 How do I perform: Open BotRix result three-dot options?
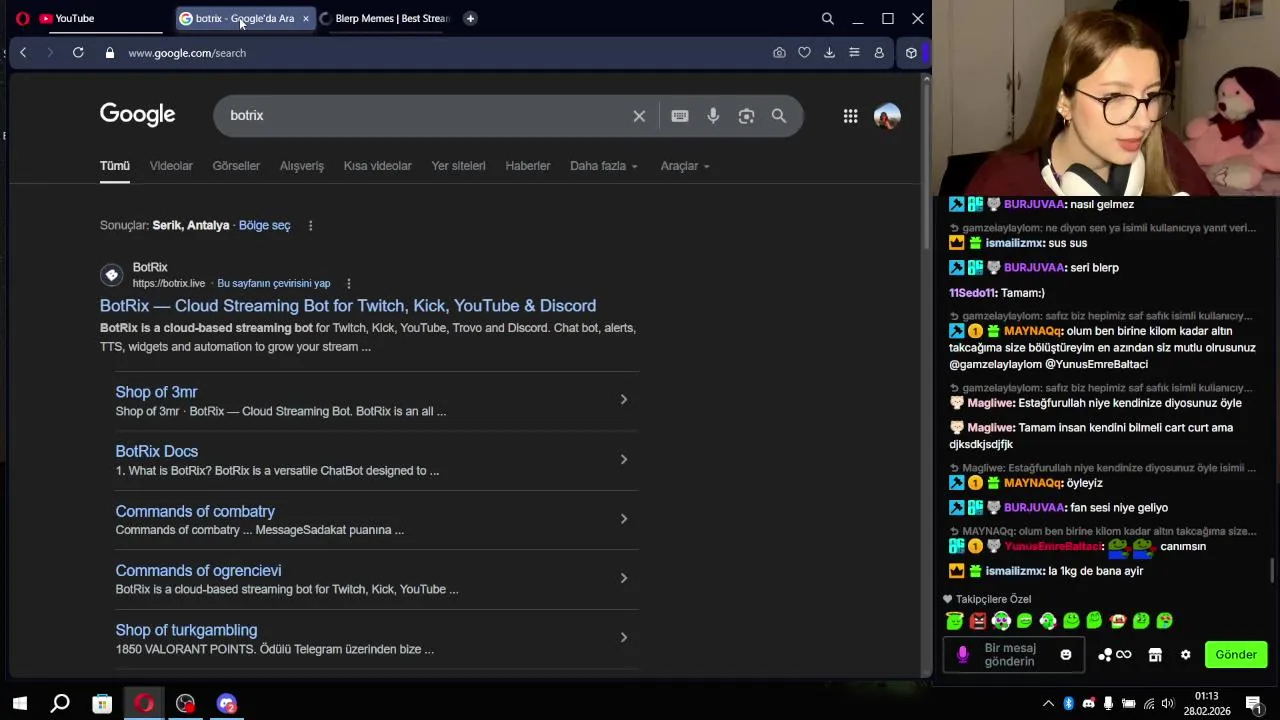[x=349, y=284]
